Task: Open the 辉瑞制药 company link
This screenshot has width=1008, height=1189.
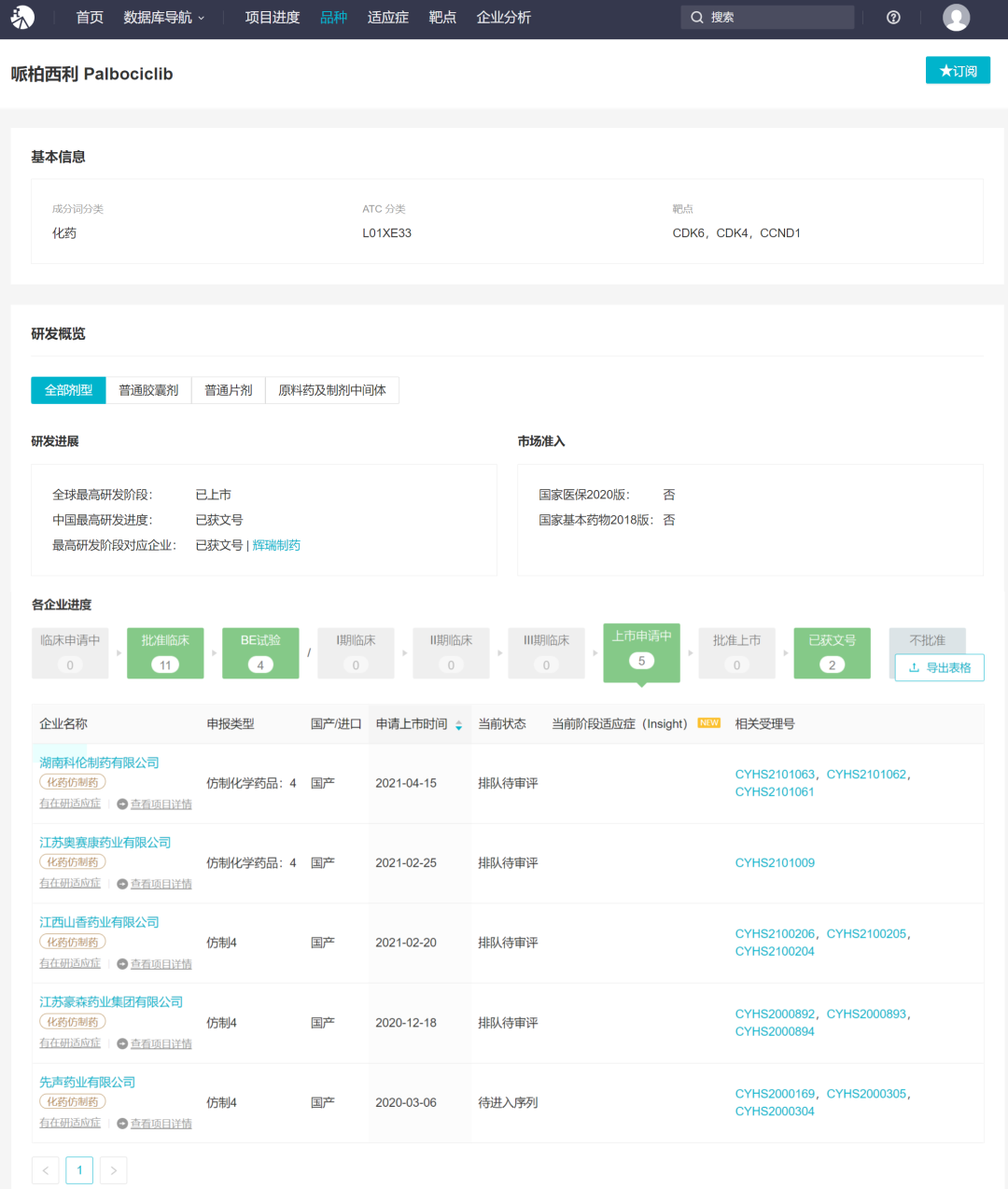Action: pyautogui.click(x=276, y=545)
